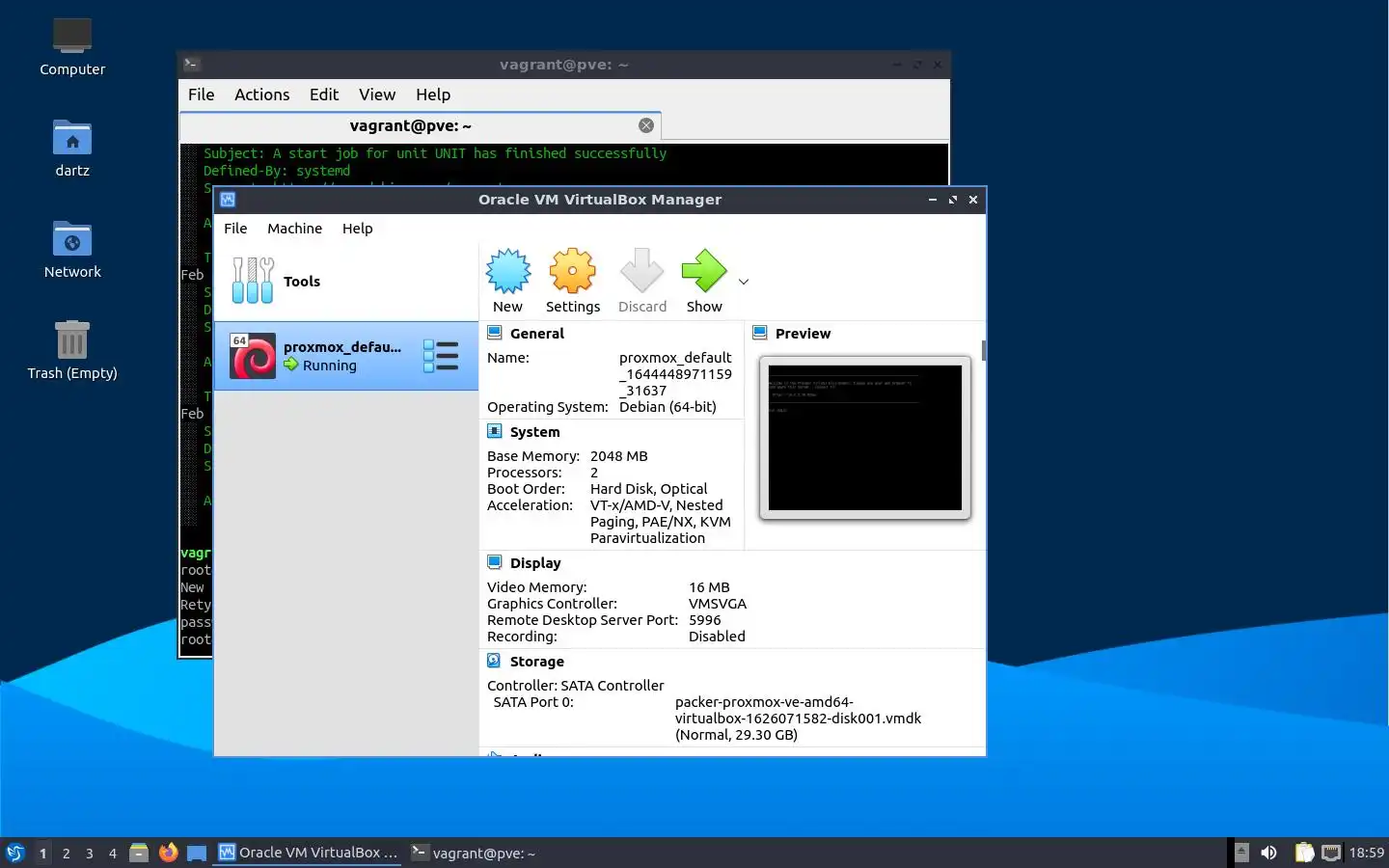Image resolution: width=1389 pixels, height=868 pixels.
Task: Click the proxmox_default Debian VM icon
Action: pyautogui.click(x=253, y=356)
